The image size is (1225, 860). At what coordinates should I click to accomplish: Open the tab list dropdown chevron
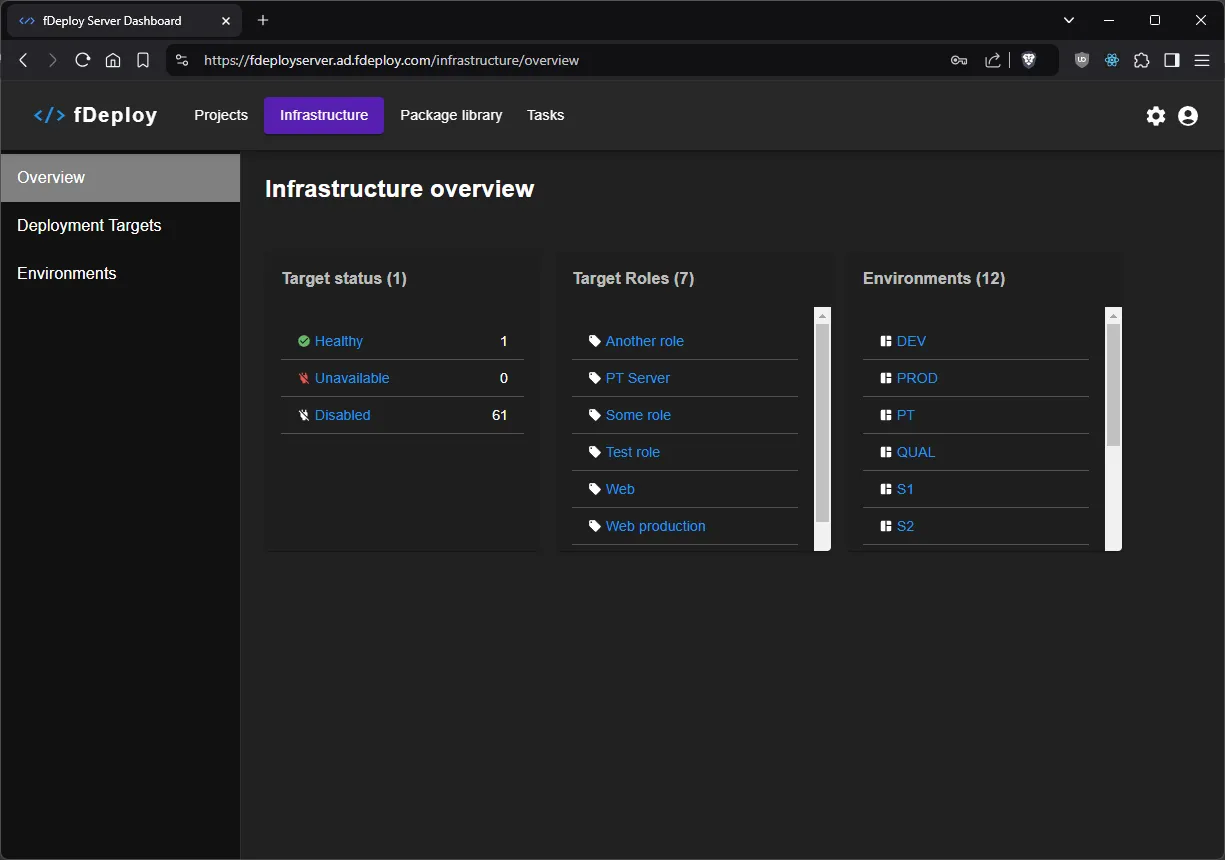1068,20
